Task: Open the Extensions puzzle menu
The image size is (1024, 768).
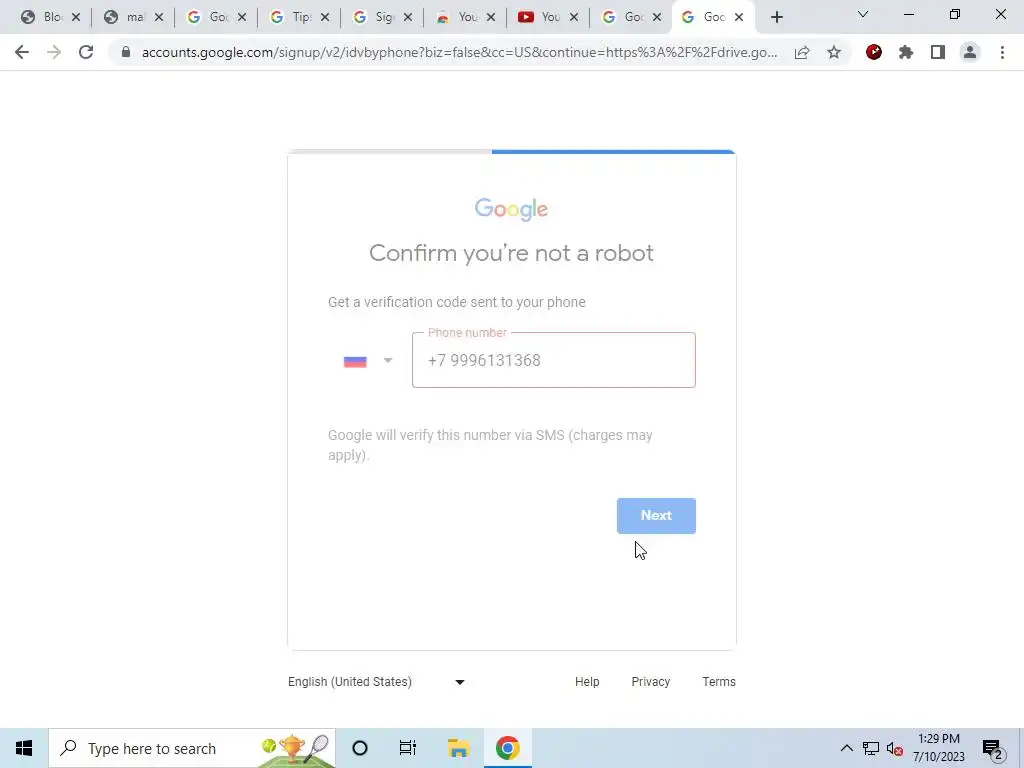Action: pyautogui.click(x=906, y=52)
